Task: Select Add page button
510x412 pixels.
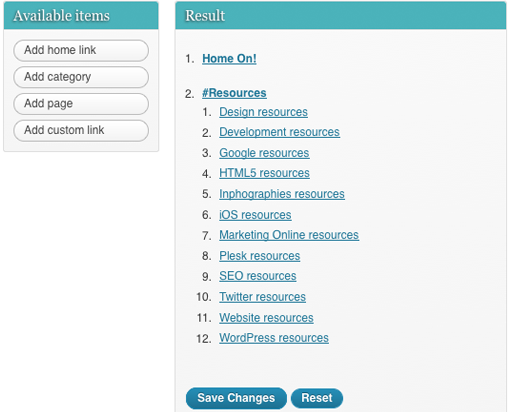Action: [x=81, y=104]
